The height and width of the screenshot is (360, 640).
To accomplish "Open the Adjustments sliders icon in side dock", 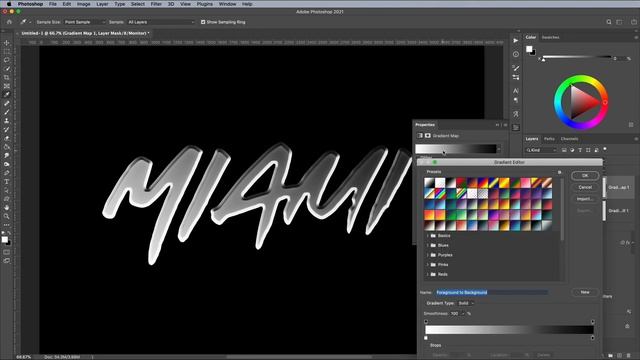I will [x=516, y=127].
